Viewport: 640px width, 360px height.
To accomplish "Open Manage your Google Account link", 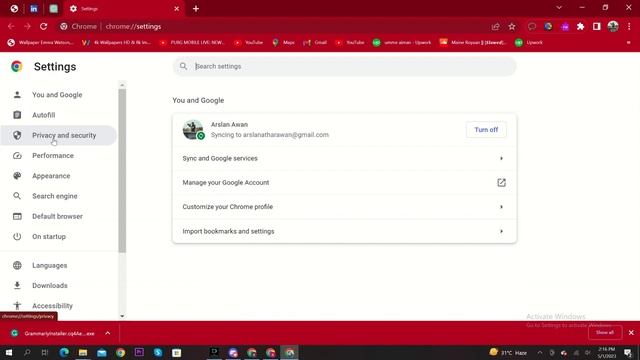I will [x=344, y=182].
